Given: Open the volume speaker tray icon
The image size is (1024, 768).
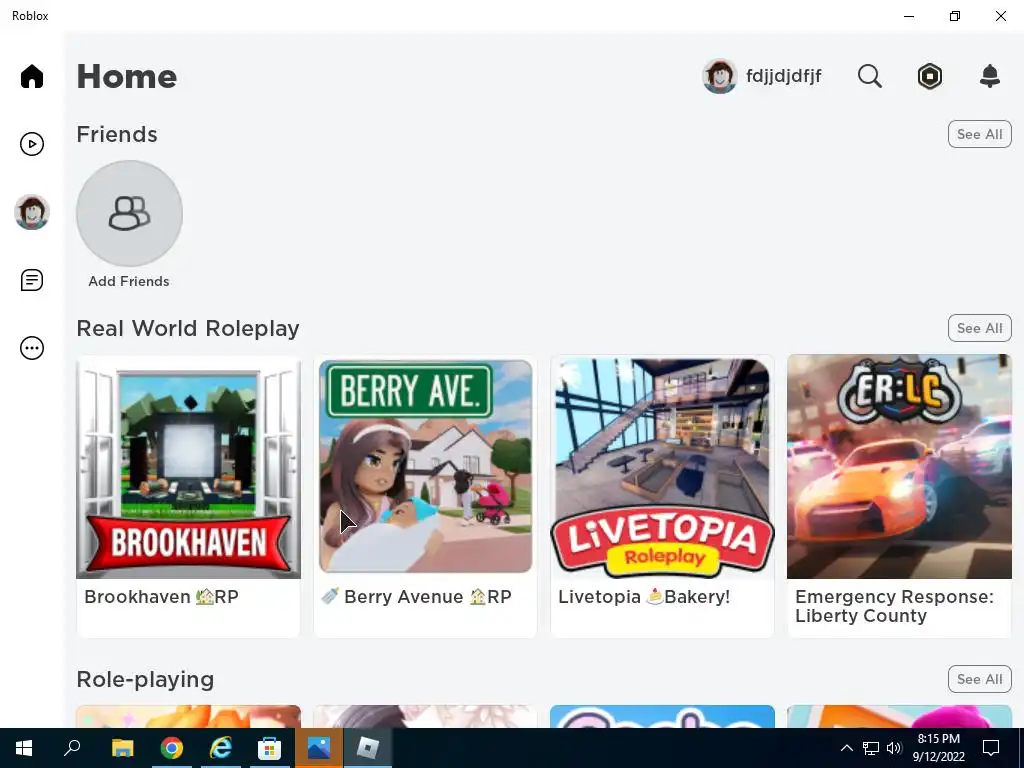Looking at the screenshot, I should click(x=894, y=748).
